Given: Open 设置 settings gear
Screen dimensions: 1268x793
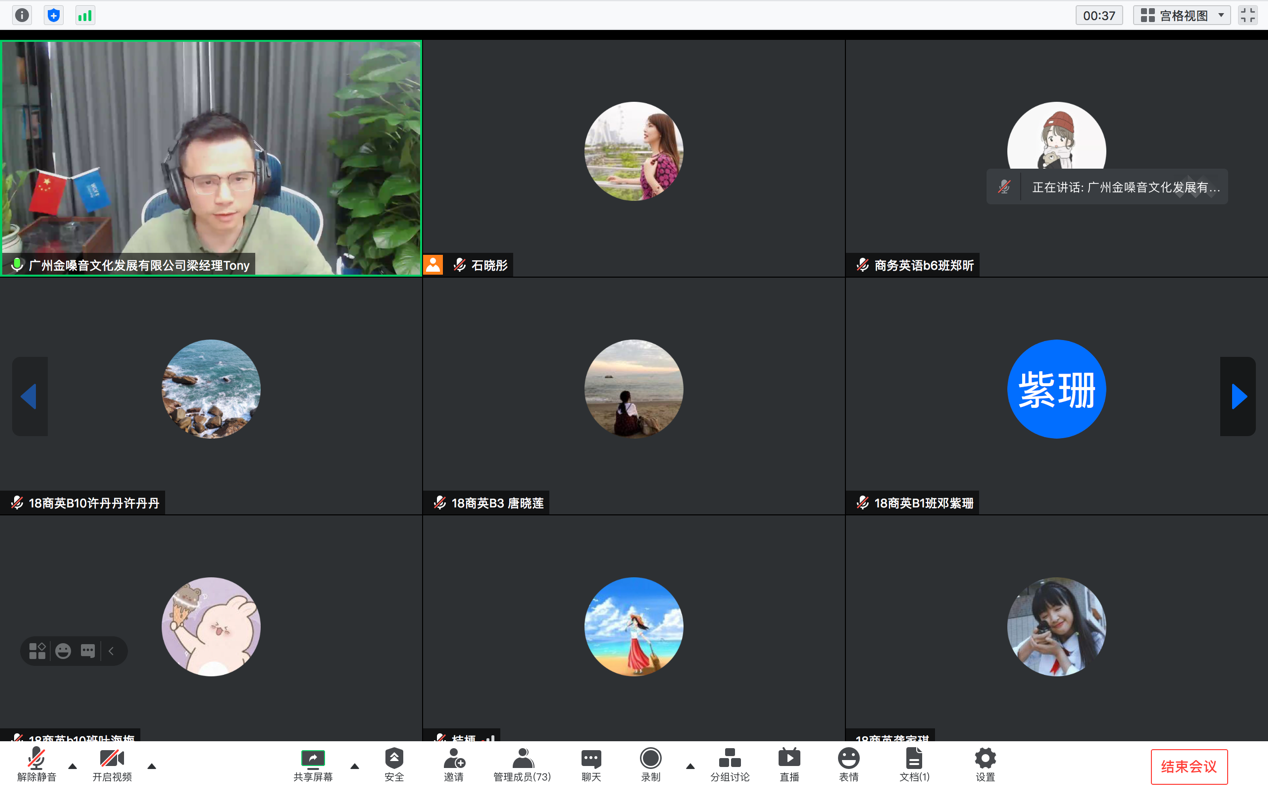Looking at the screenshot, I should click(x=985, y=765).
